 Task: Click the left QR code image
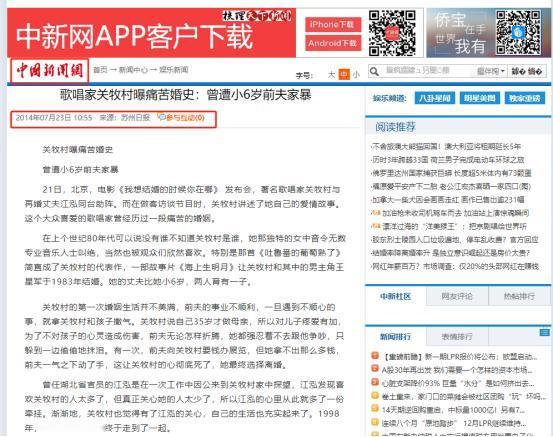pyautogui.click(x=392, y=33)
